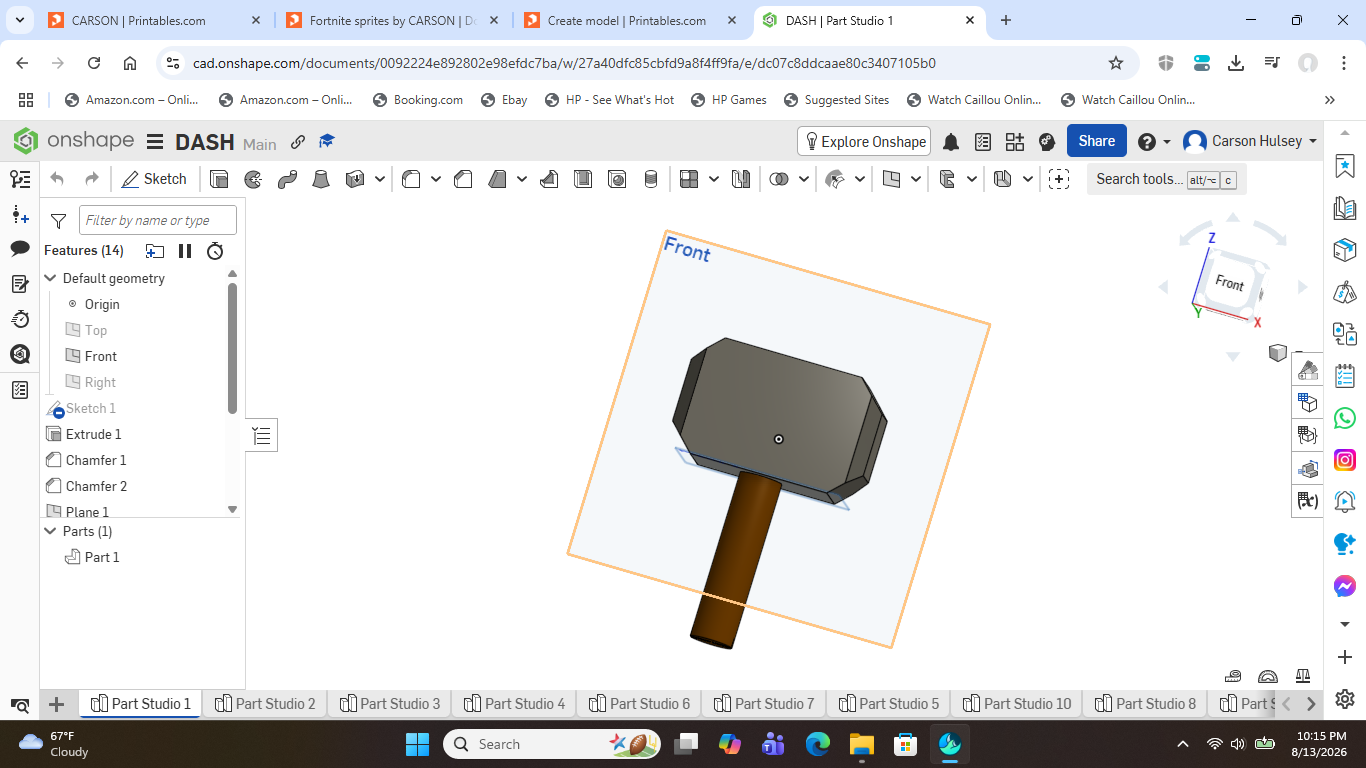Select the Extrude tool in the toolbar
This screenshot has height=768, width=1366.
click(x=219, y=179)
